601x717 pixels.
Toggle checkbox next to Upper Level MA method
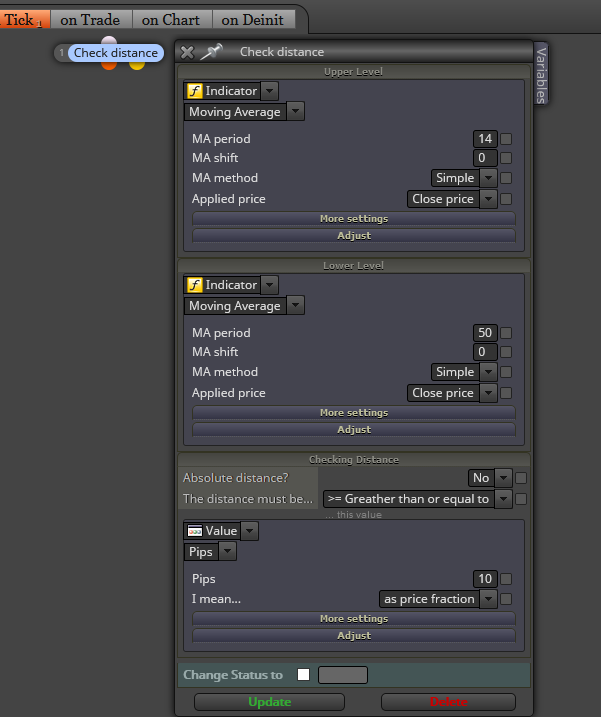[506, 178]
